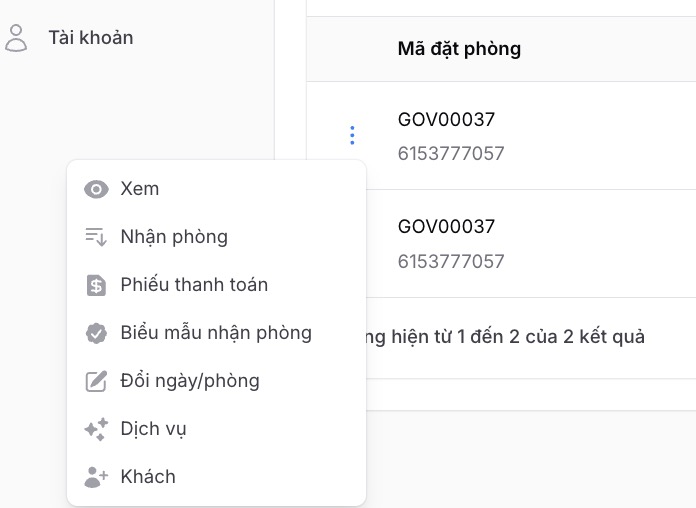Choose Nhận phòng menu entry
This screenshot has height=508, width=696.
click(174, 237)
